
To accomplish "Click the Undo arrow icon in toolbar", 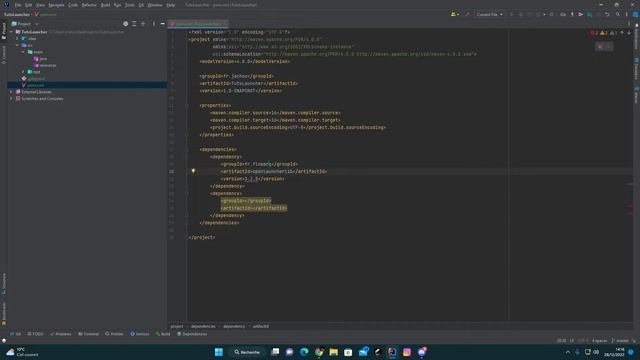I will point(607,14).
